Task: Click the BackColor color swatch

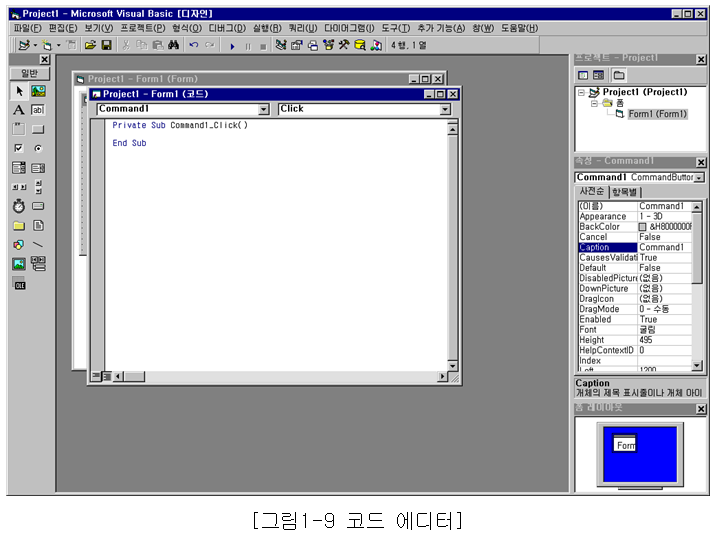Action: (x=642, y=227)
